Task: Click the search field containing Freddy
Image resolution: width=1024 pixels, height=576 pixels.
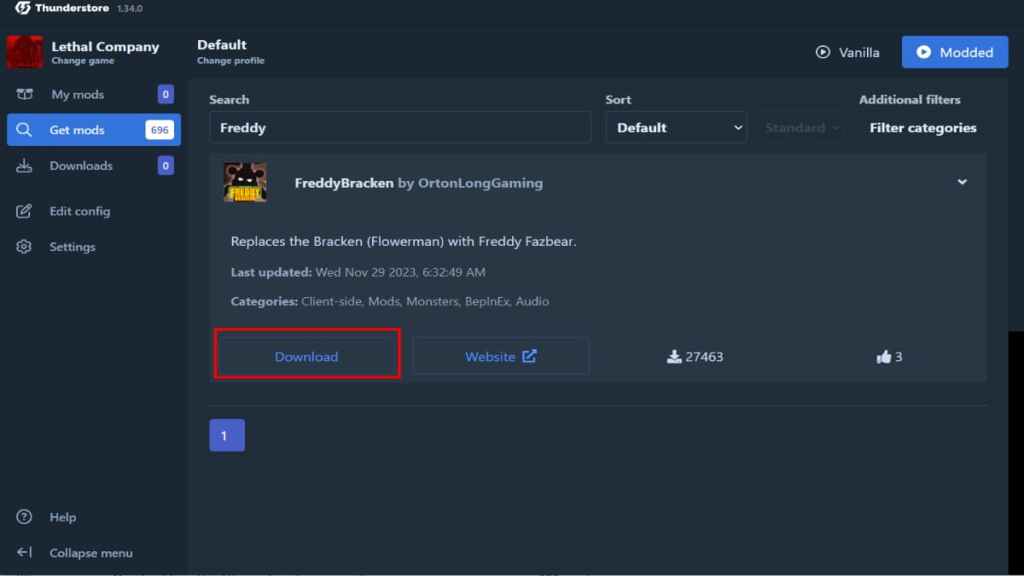Action: click(400, 128)
